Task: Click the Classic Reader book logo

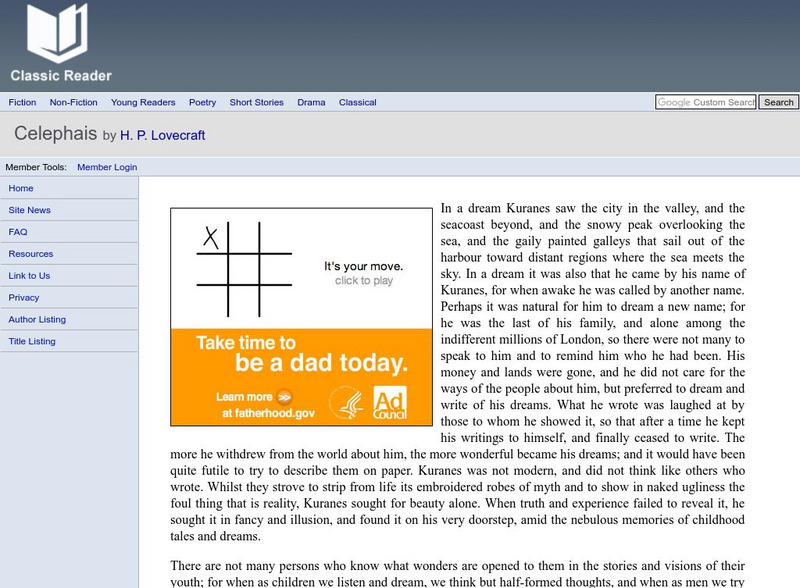Action: pyautogui.click(x=58, y=35)
